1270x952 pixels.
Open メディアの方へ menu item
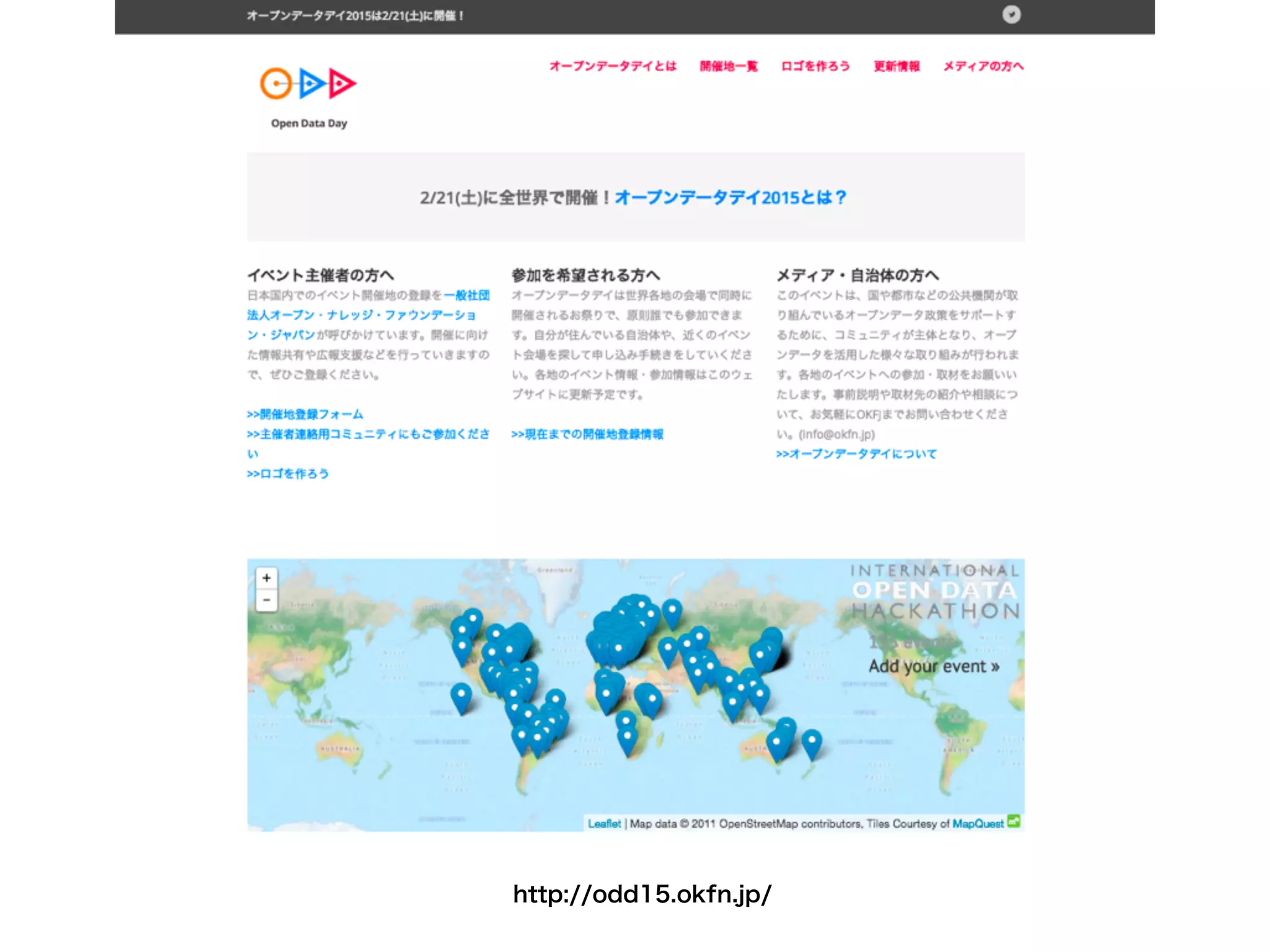[984, 66]
